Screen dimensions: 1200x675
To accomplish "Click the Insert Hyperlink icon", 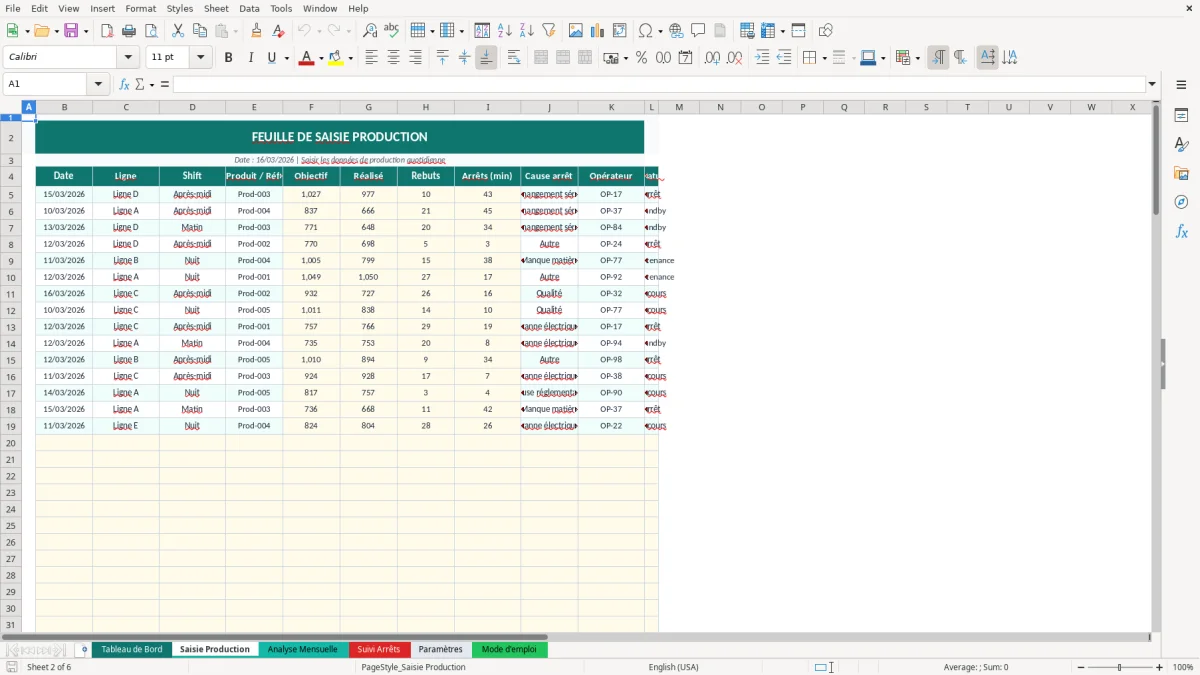I will tap(676, 31).
